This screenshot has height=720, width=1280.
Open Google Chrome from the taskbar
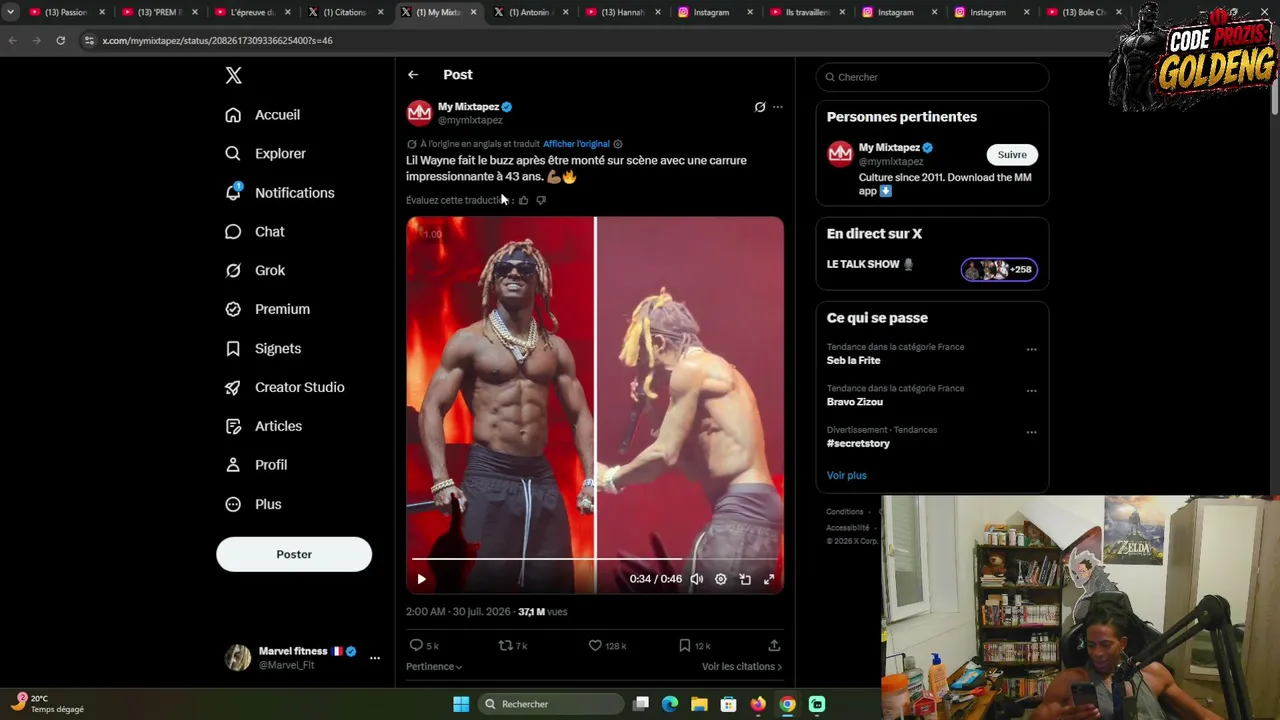(x=788, y=704)
